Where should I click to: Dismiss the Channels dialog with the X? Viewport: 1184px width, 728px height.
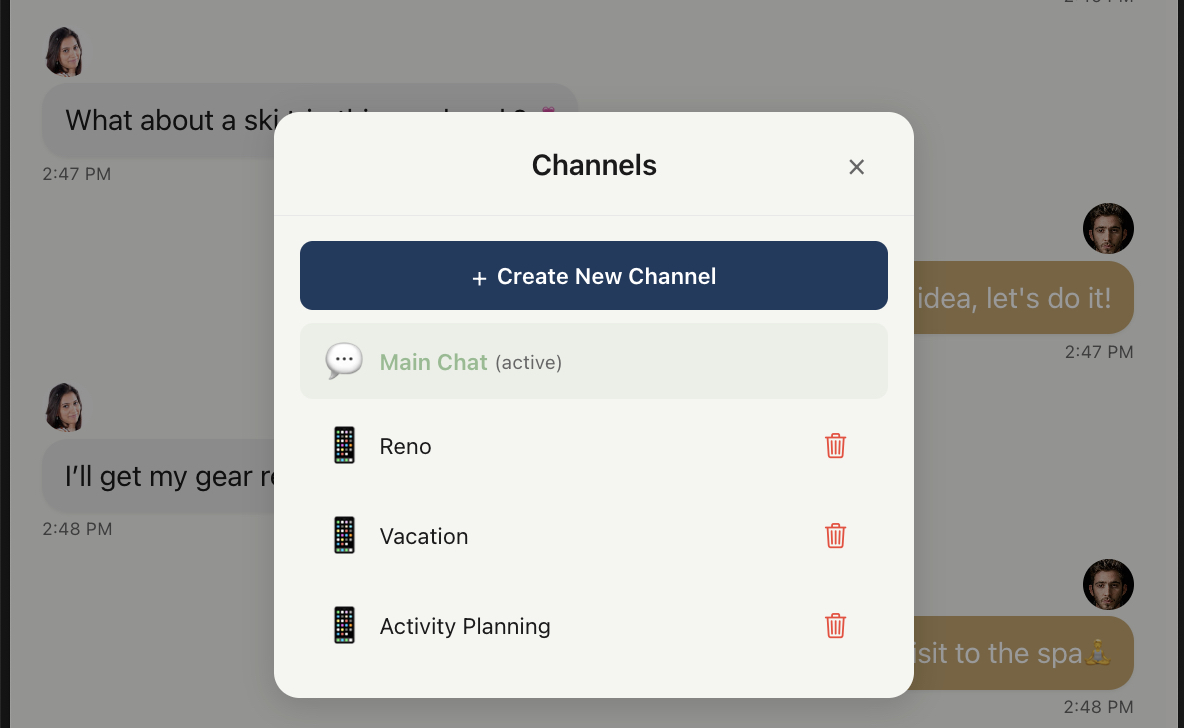[856, 167]
